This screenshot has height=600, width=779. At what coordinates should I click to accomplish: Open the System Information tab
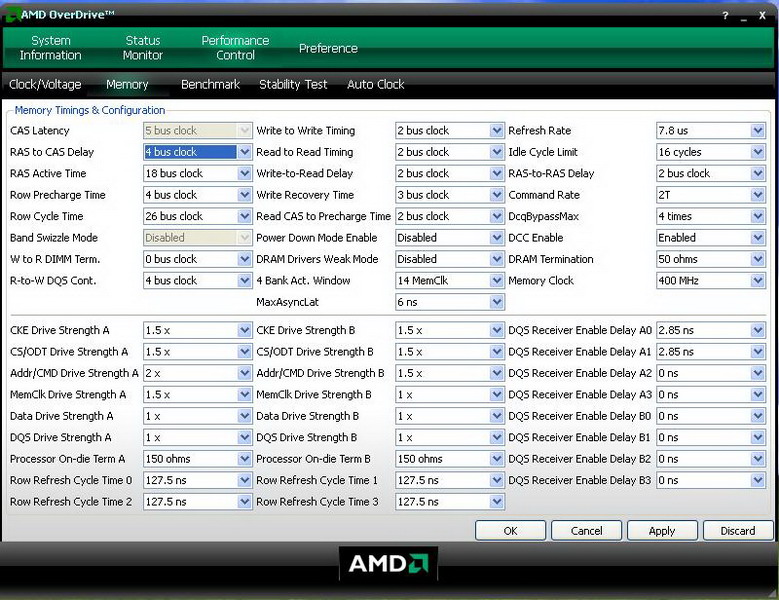tap(50, 48)
